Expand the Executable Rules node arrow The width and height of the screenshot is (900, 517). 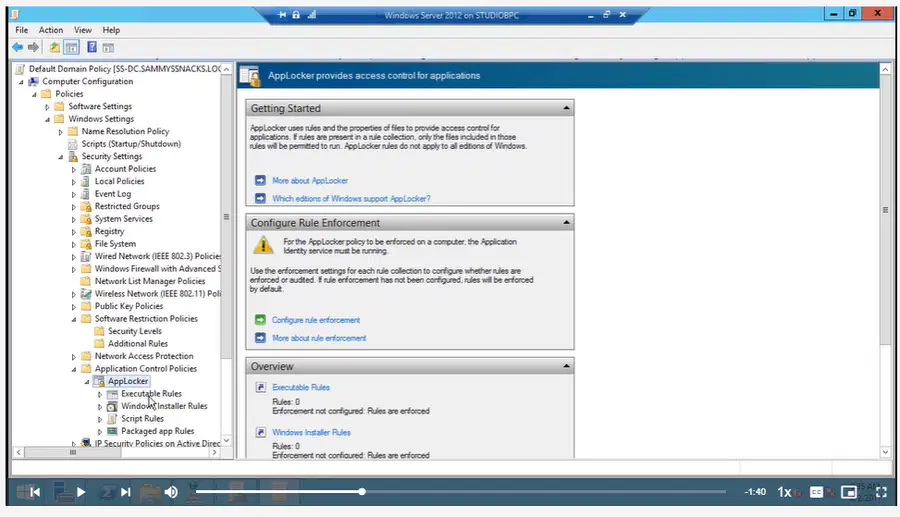tap(100, 394)
